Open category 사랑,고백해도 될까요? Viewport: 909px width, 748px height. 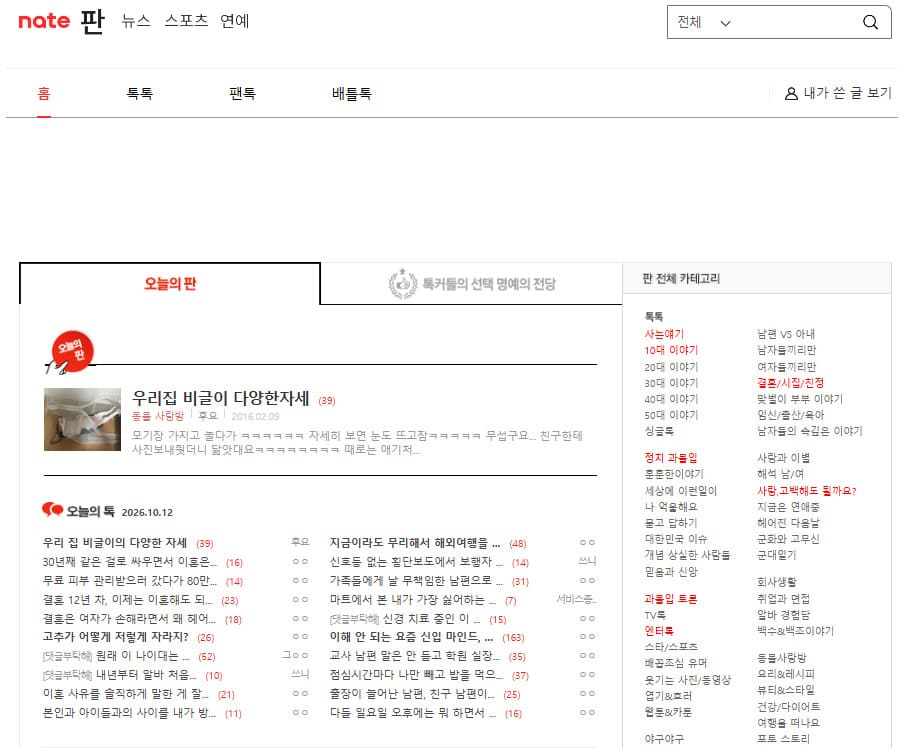coord(806,491)
